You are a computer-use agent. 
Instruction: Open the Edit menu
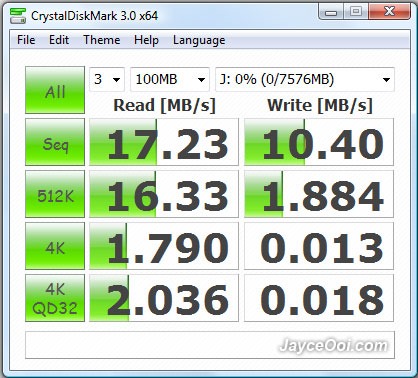click(x=59, y=40)
